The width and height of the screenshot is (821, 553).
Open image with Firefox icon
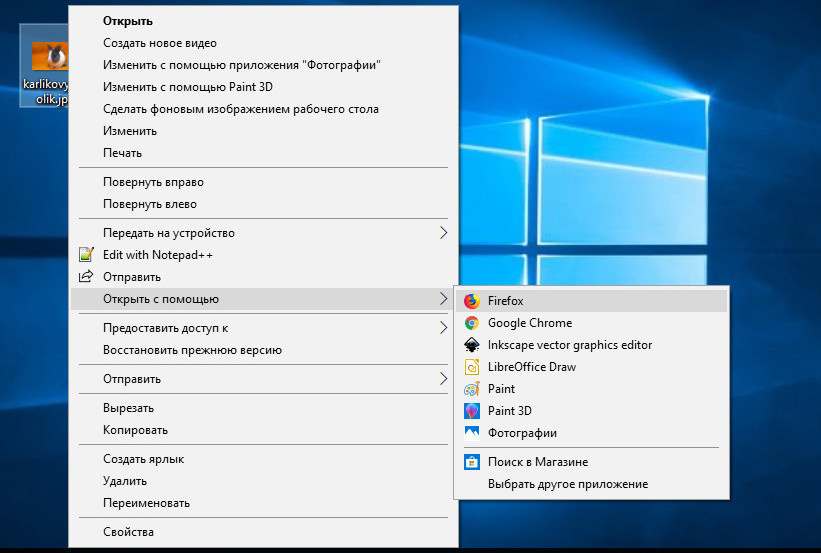pyautogui.click(x=472, y=301)
